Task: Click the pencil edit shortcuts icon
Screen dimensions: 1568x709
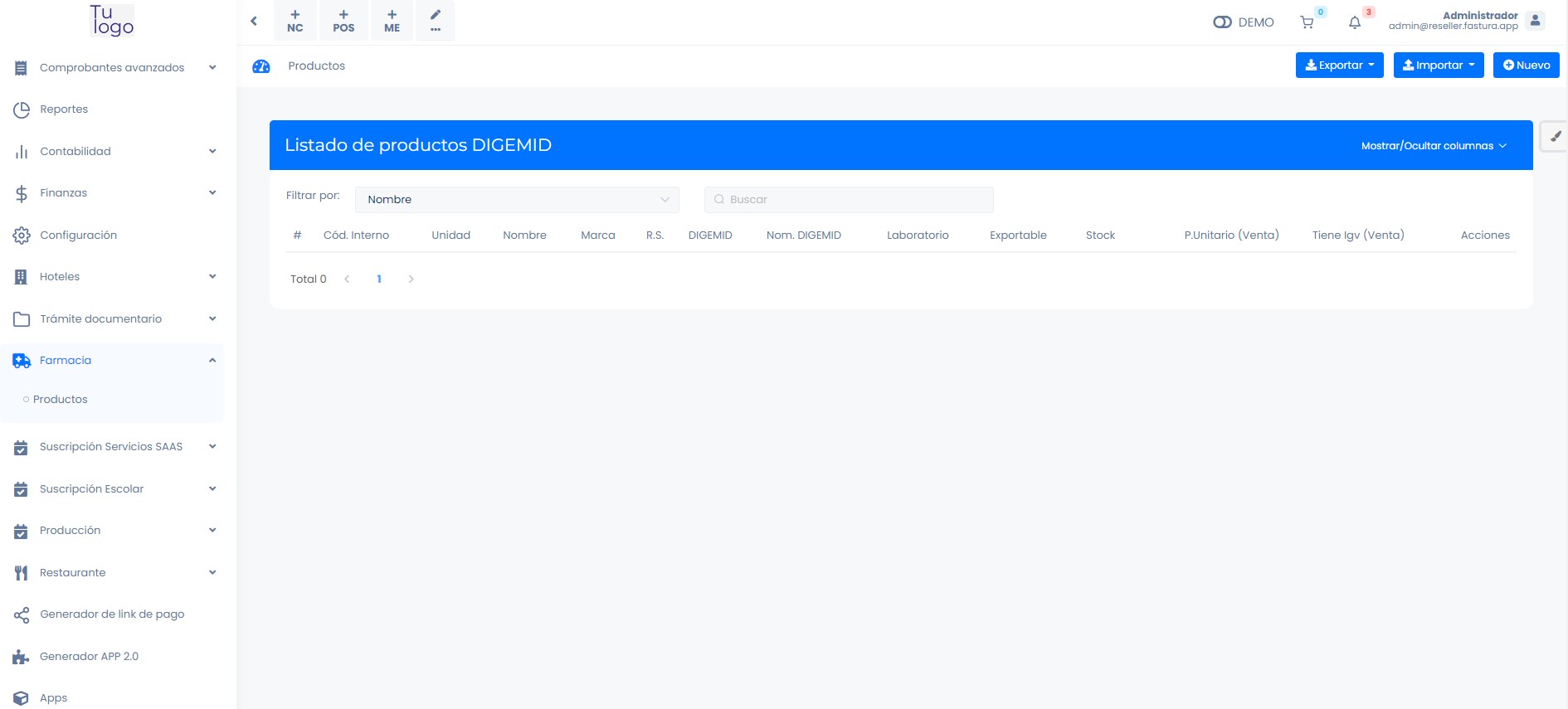Action: pos(436,21)
